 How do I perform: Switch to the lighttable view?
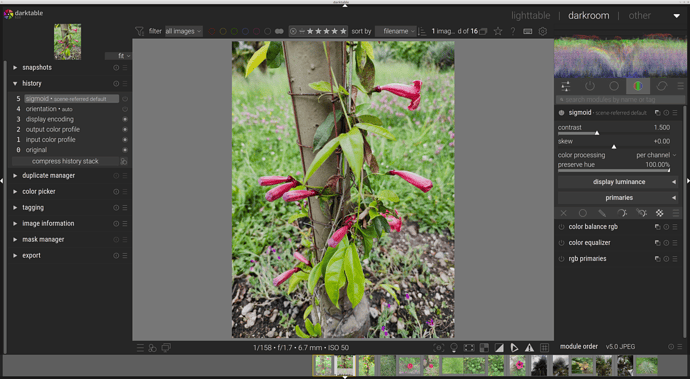point(530,15)
